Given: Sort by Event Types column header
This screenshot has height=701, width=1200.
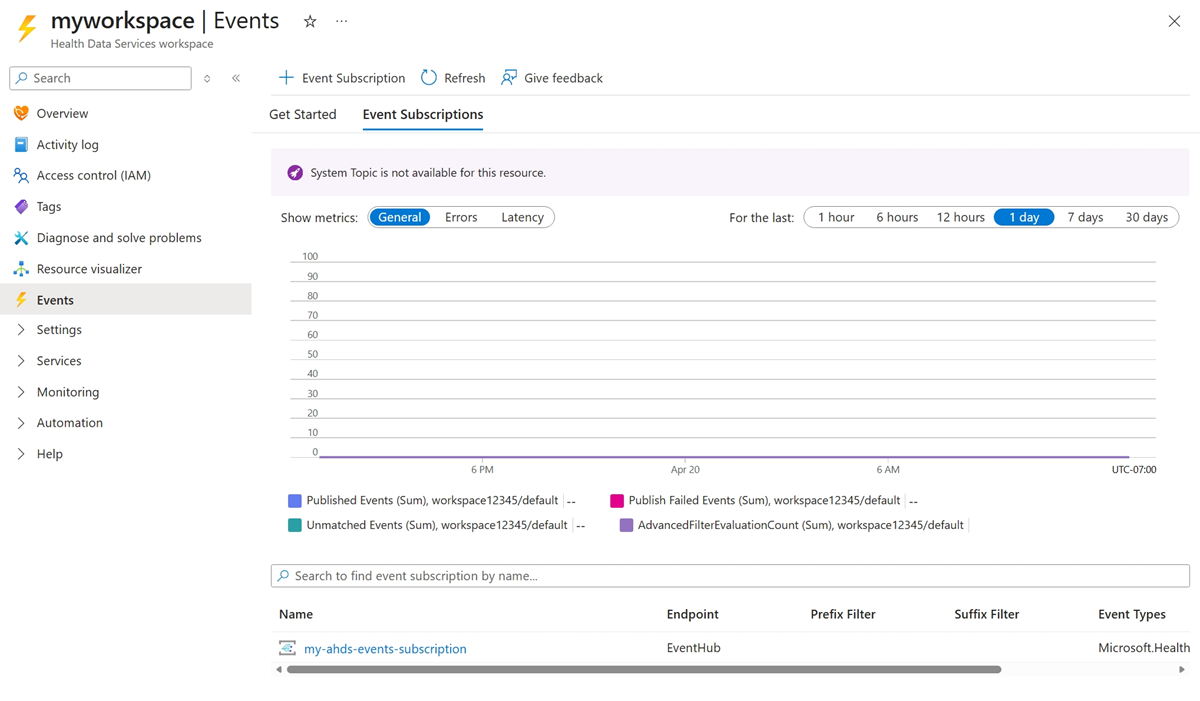Looking at the screenshot, I should tap(1132, 614).
